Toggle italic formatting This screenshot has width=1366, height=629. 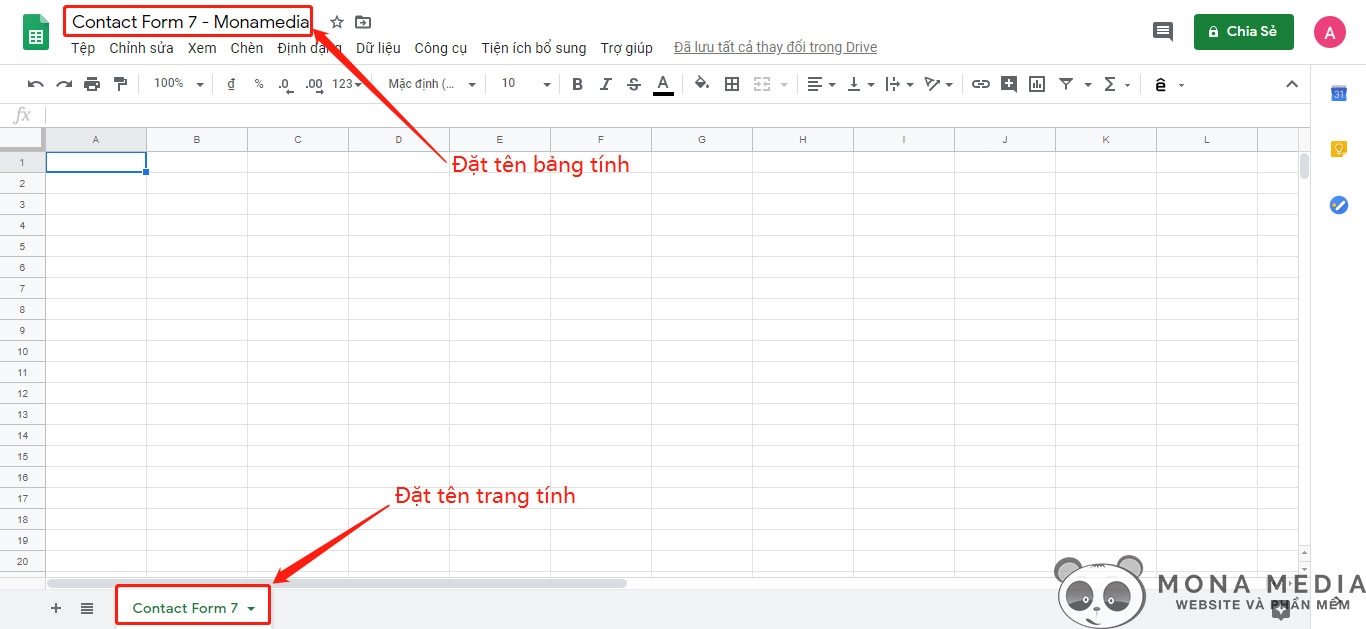coord(605,84)
